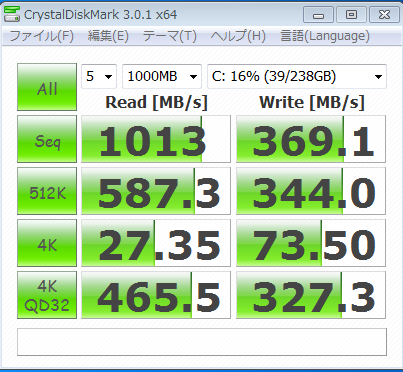Open the ファイル(F) menu

pos(42,36)
